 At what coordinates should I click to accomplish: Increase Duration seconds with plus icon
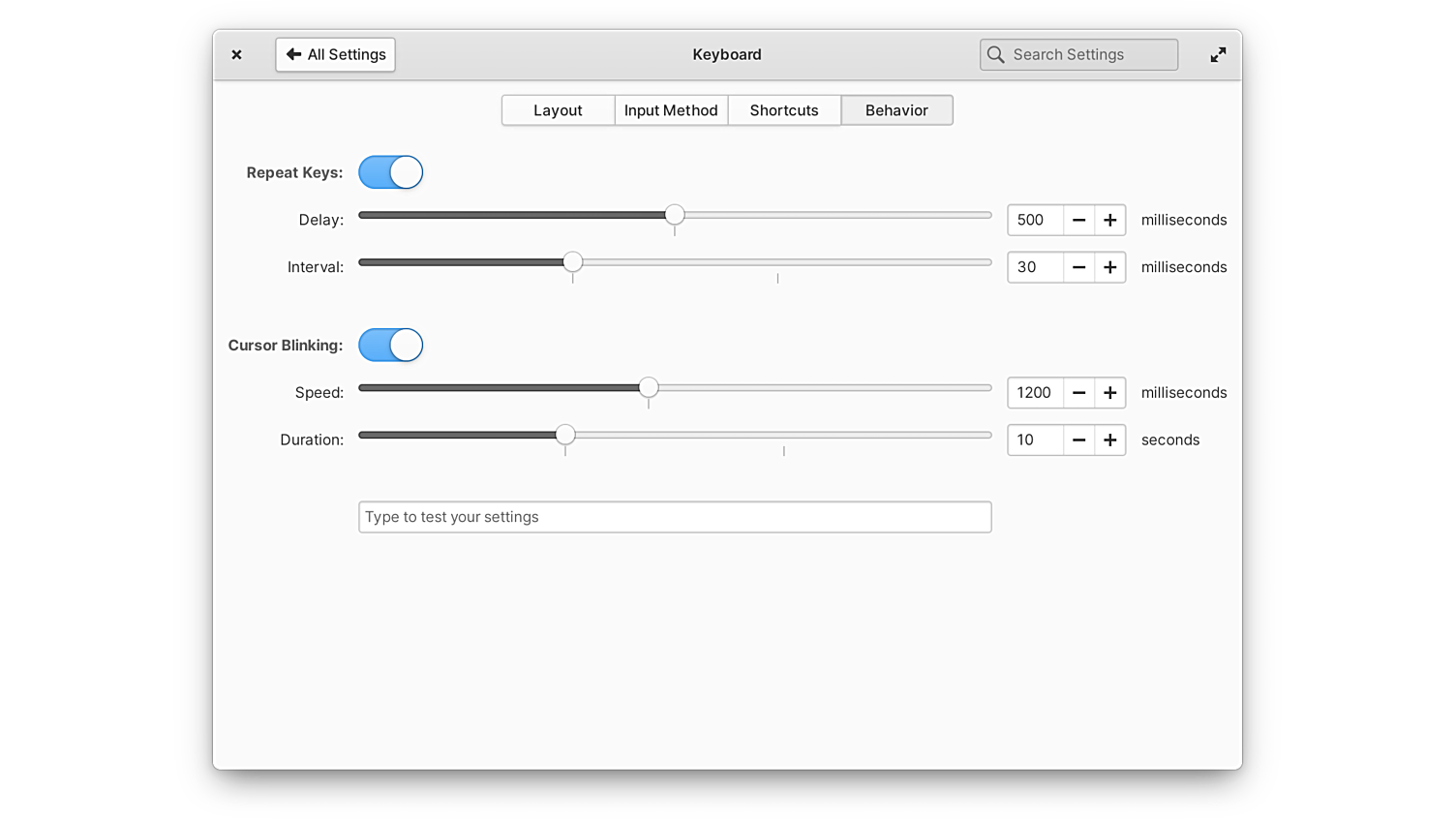(1109, 440)
